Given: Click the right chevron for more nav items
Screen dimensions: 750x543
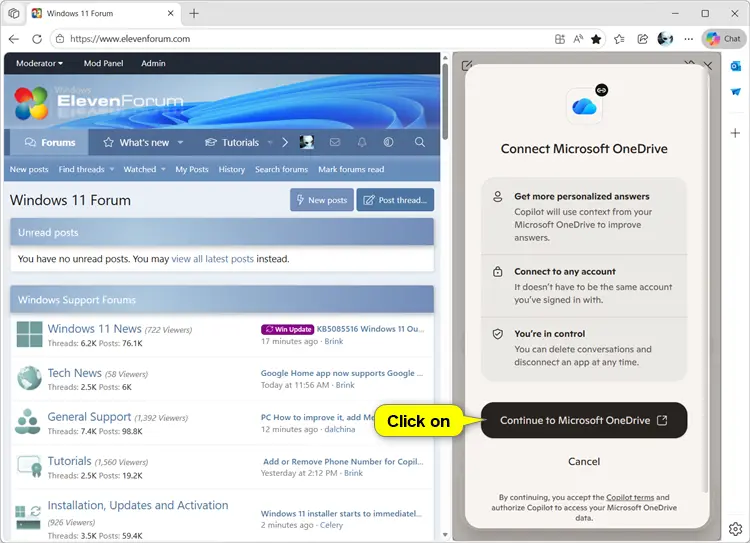Looking at the screenshot, I should tap(285, 143).
